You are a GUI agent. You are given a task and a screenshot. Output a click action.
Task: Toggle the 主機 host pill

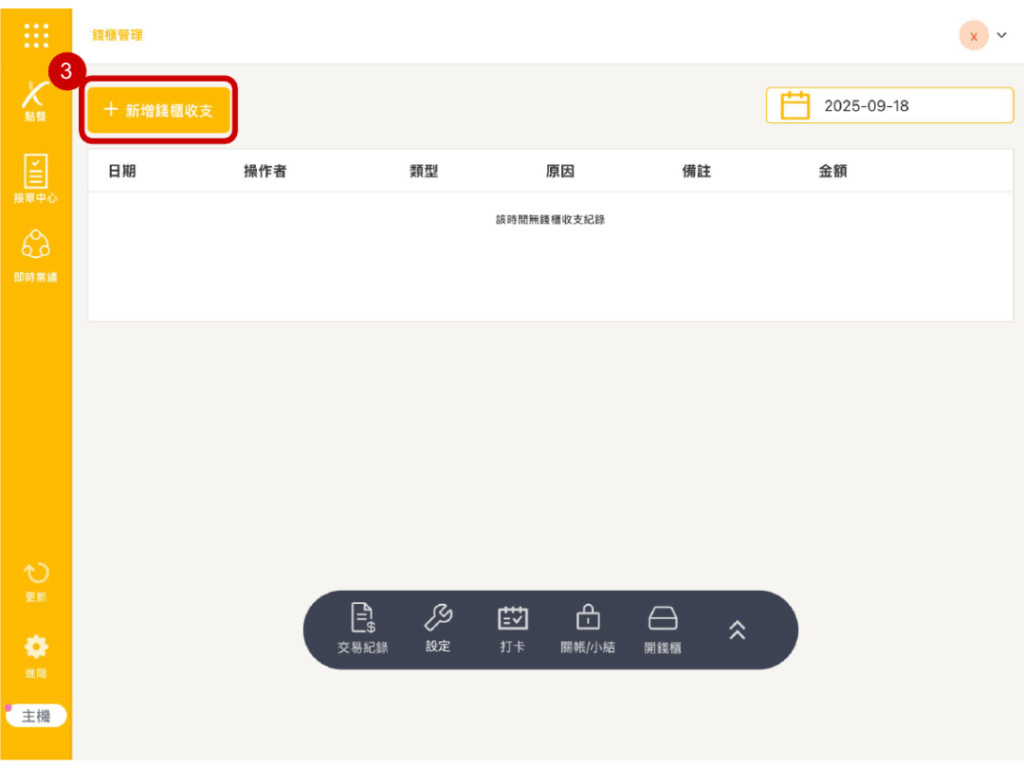coord(36,716)
